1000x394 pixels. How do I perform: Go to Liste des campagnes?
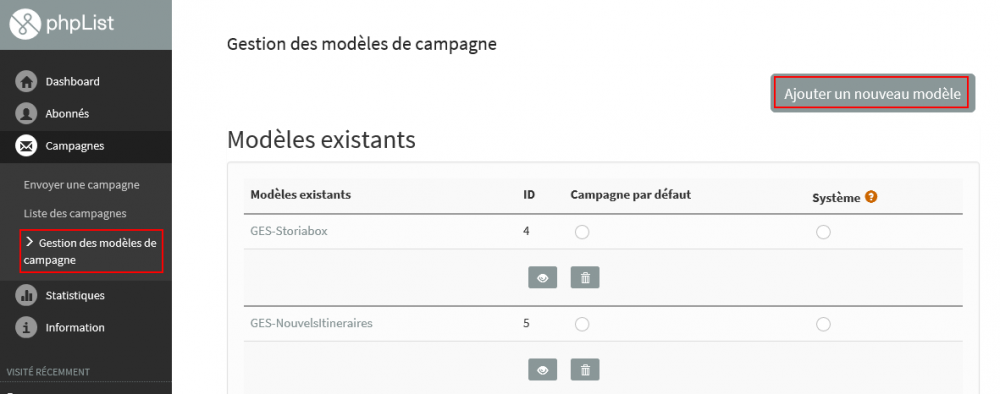pos(75,214)
